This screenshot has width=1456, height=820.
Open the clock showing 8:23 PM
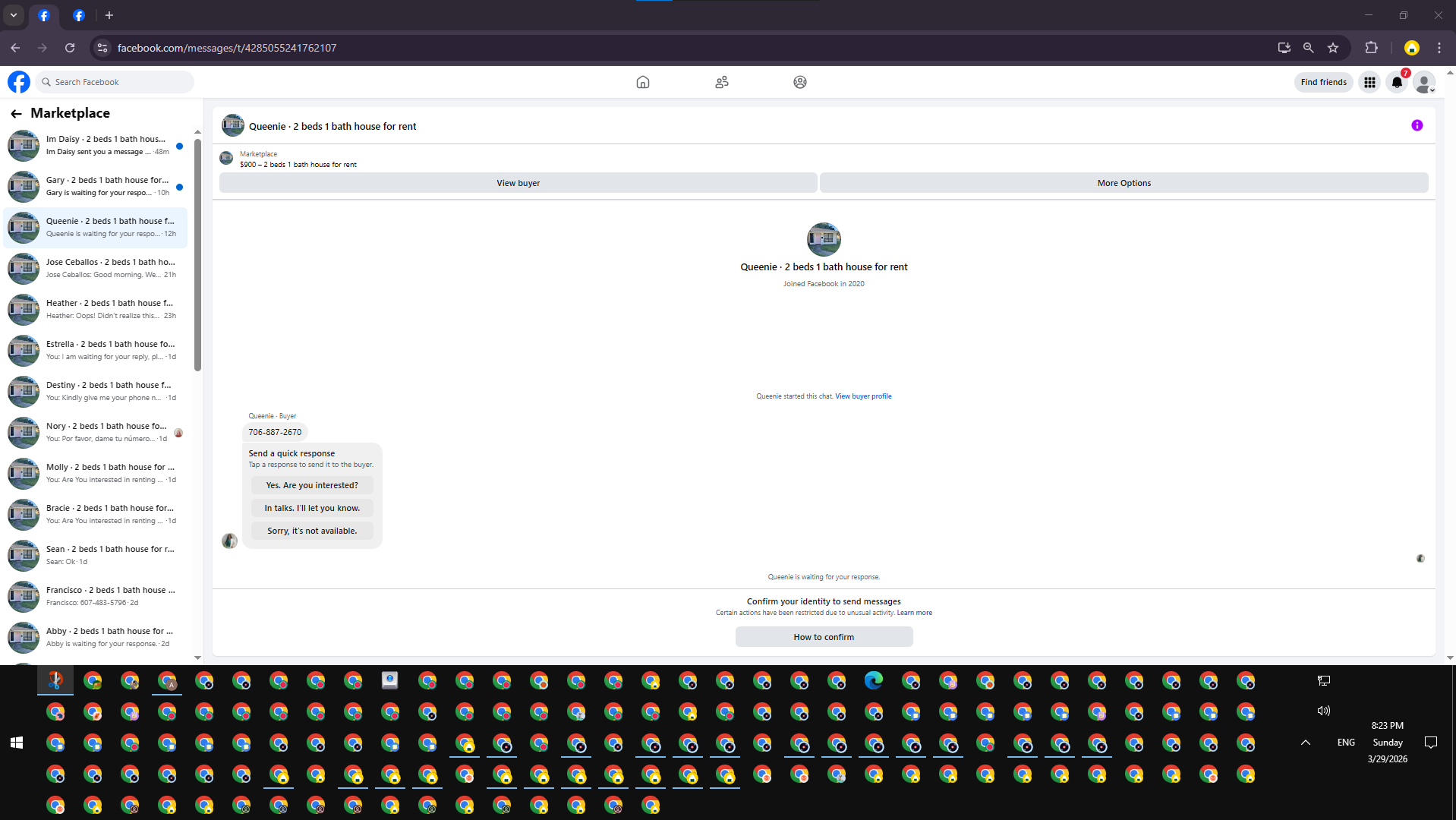1388,743
